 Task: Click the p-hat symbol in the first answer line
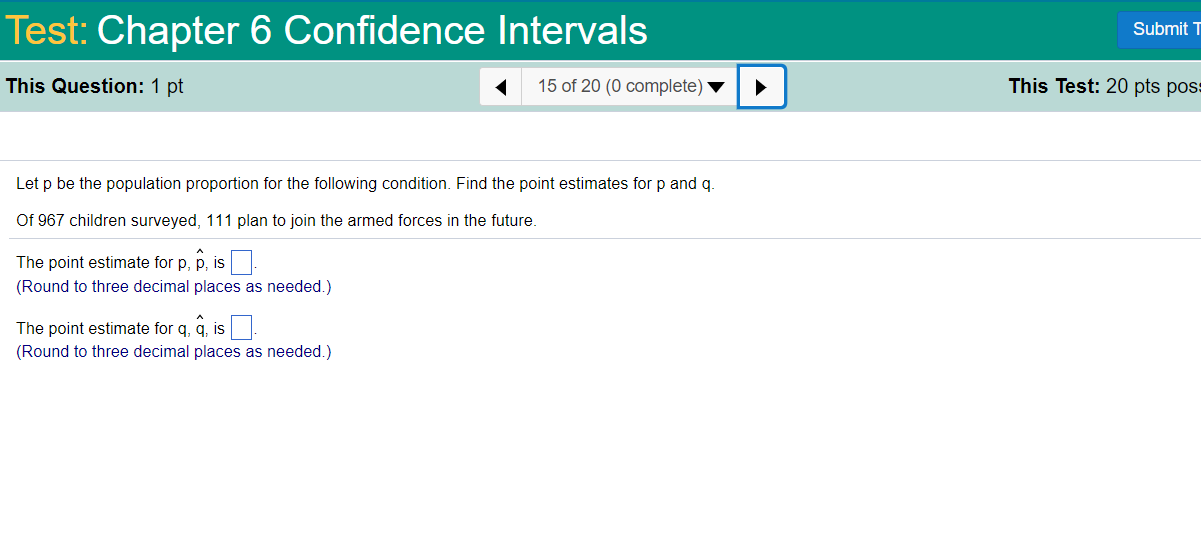[x=200, y=260]
